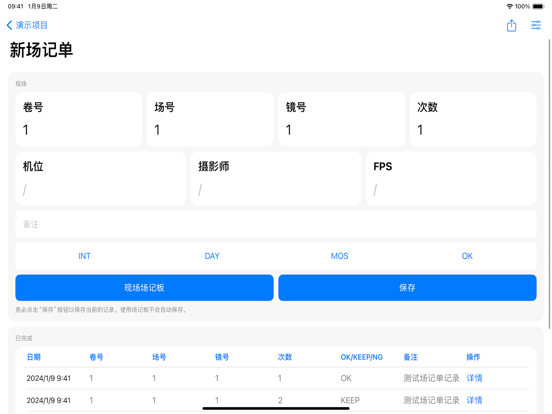Screen dimensions: 552x414
Task: Open the 现场场记板 clapperboard button
Action: pos(144,288)
